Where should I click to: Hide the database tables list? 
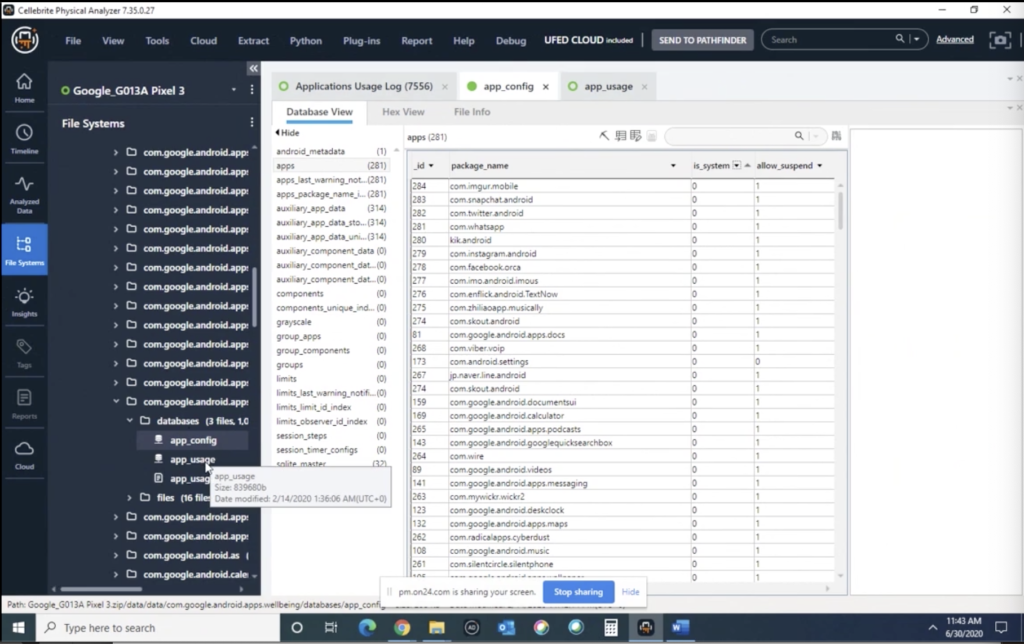point(287,133)
